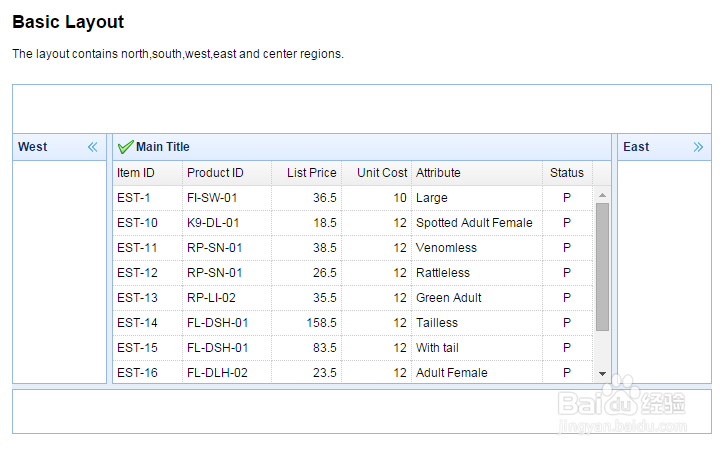The height and width of the screenshot is (451, 727).
Task: Click the List Price column header
Action: click(311, 173)
